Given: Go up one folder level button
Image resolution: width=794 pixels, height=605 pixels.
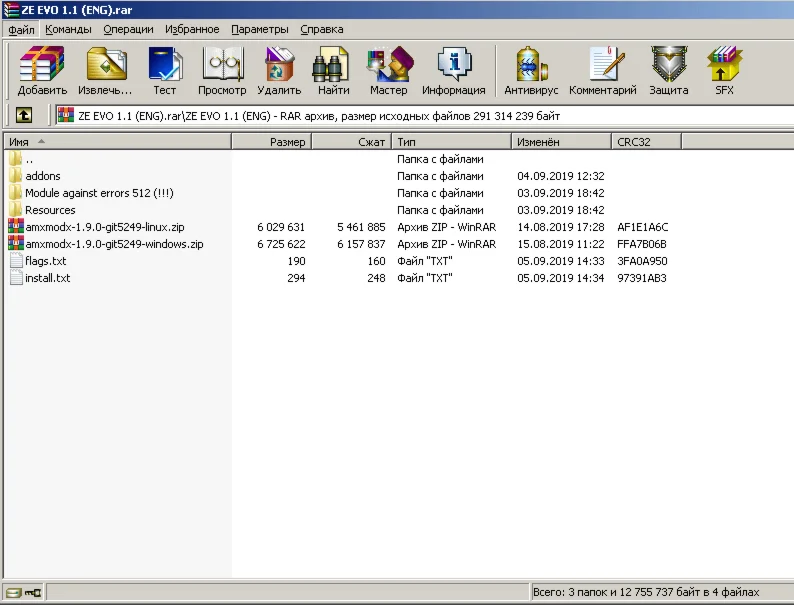Looking at the screenshot, I should (24, 116).
